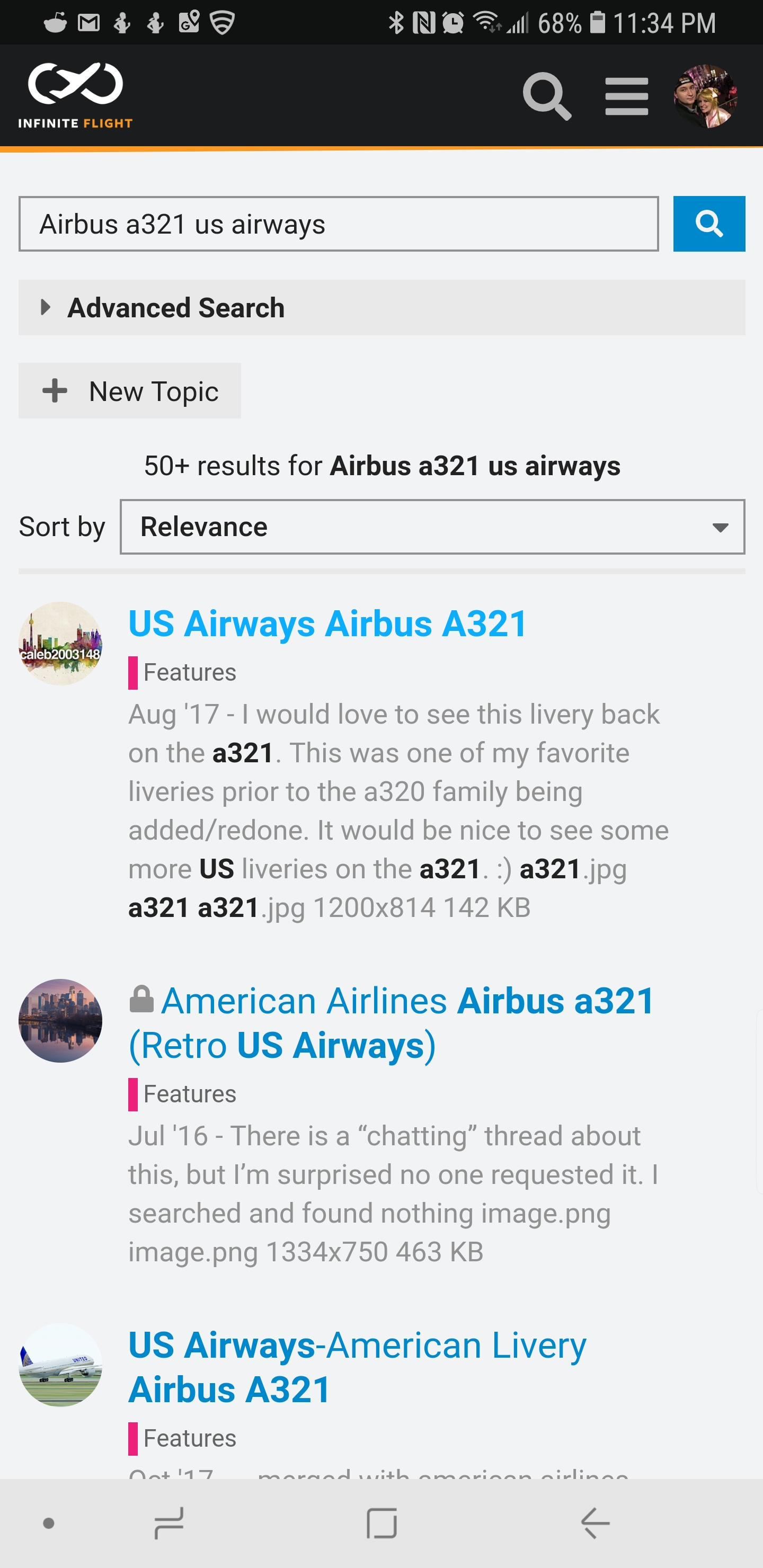
Task: Open the Sort by Relevance dropdown
Action: (x=432, y=527)
